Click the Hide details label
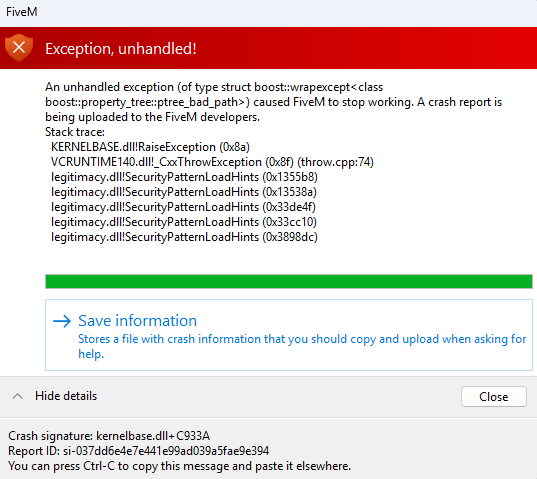Image resolution: width=537 pixels, height=479 pixels. 66,396
